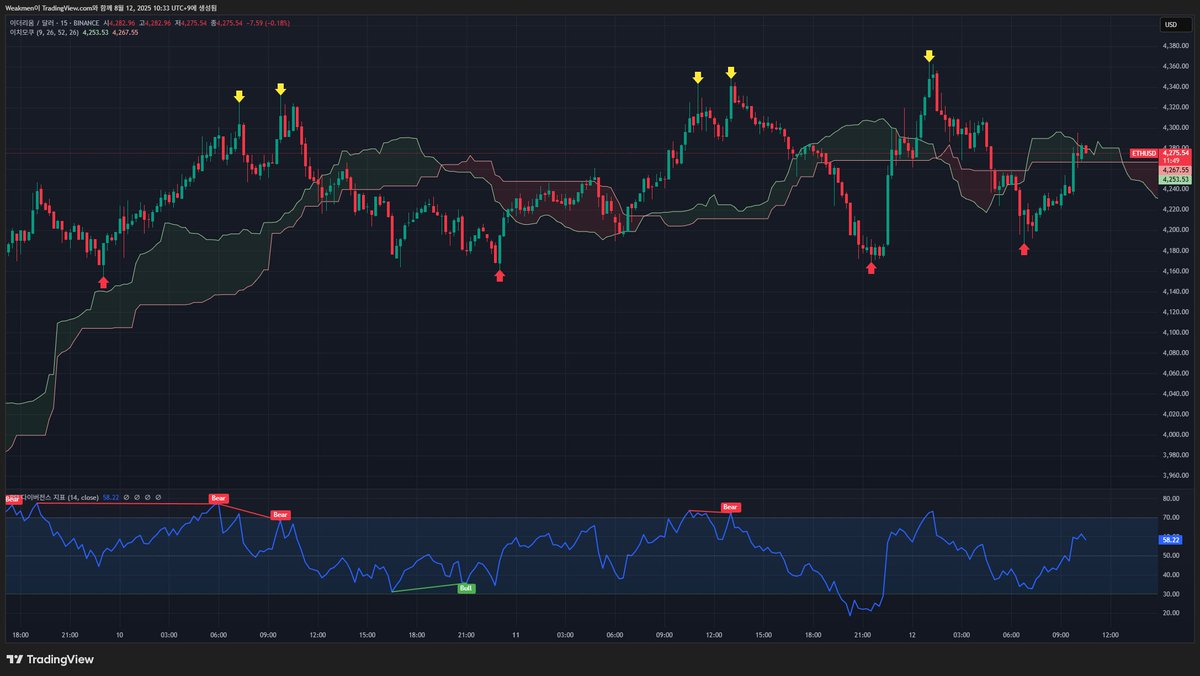Image resolution: width=1200 pixels, height=676 pixels.
Task: Select the green 4,253.53 price axis label
Action: click(x=1174, y=180)
